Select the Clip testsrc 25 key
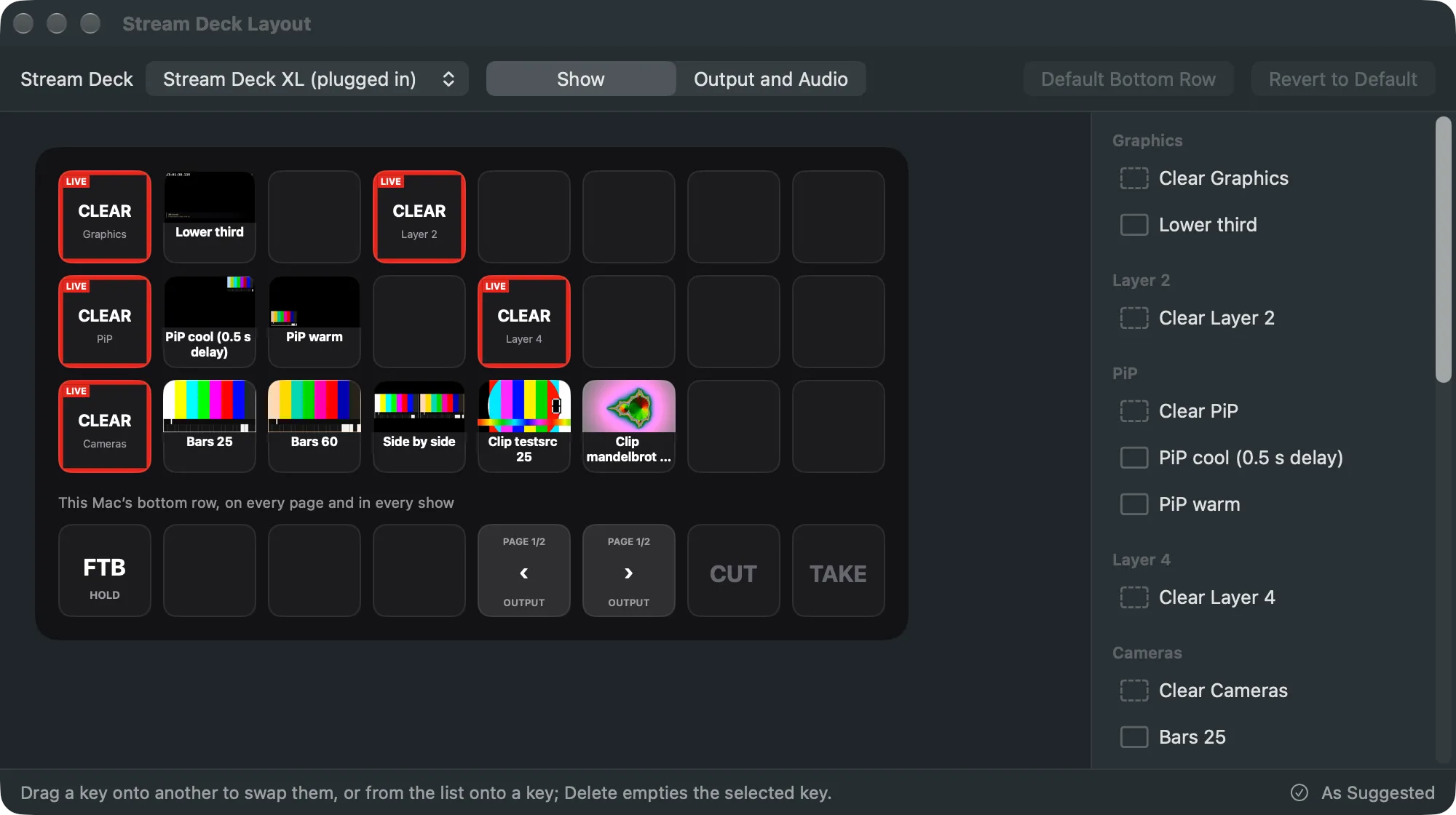The width and height of the screenshot is (1456, 815). point(524,426)
